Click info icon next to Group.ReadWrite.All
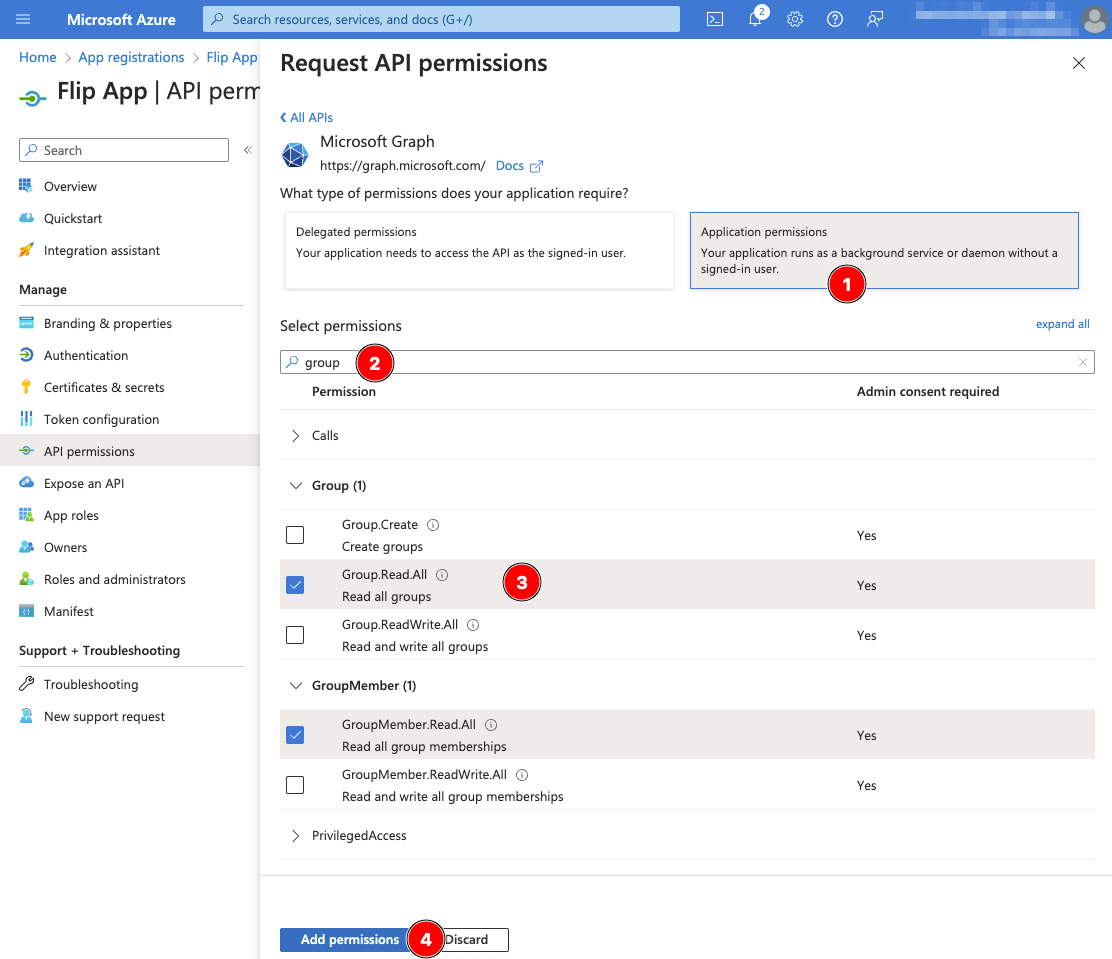This screenshot has width=1112, height=959. click(473, 625)
